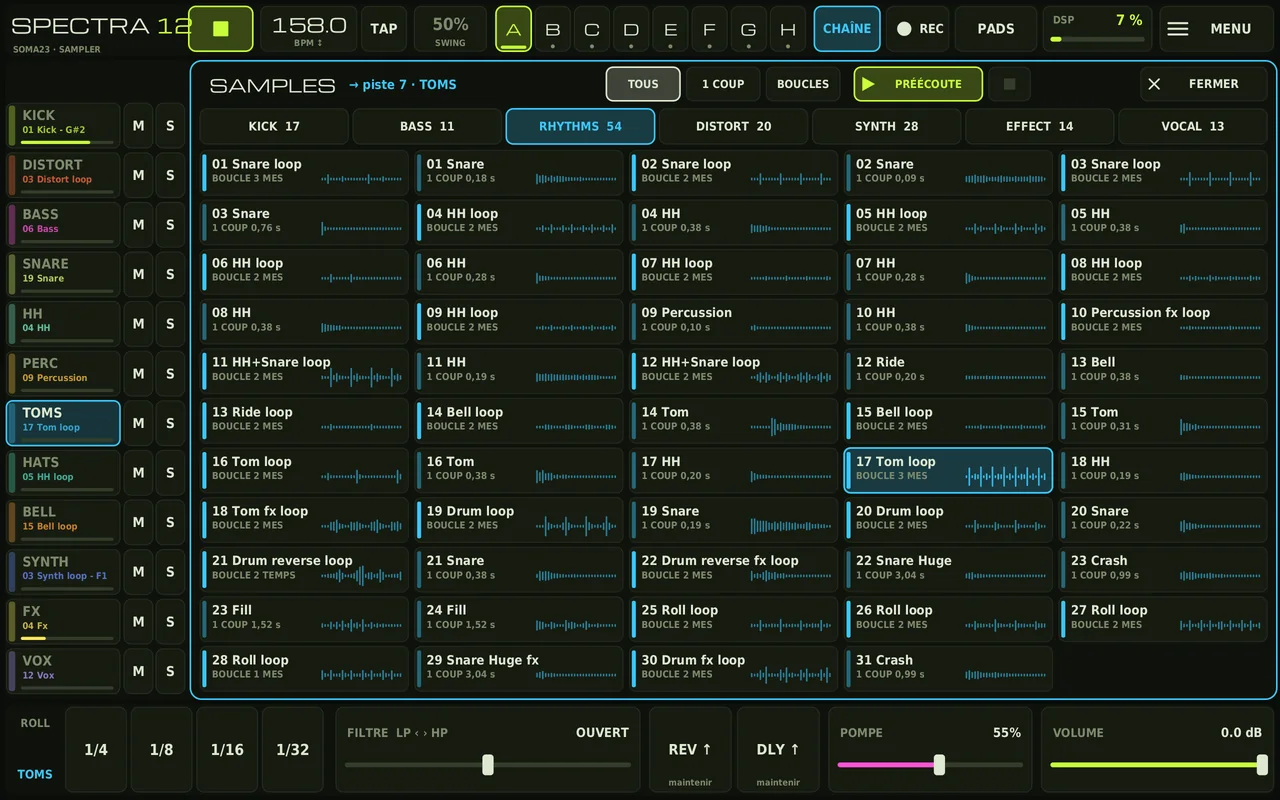
Task: Toggle CHAÎNE chain mode
Action: [x=847, y=29]
